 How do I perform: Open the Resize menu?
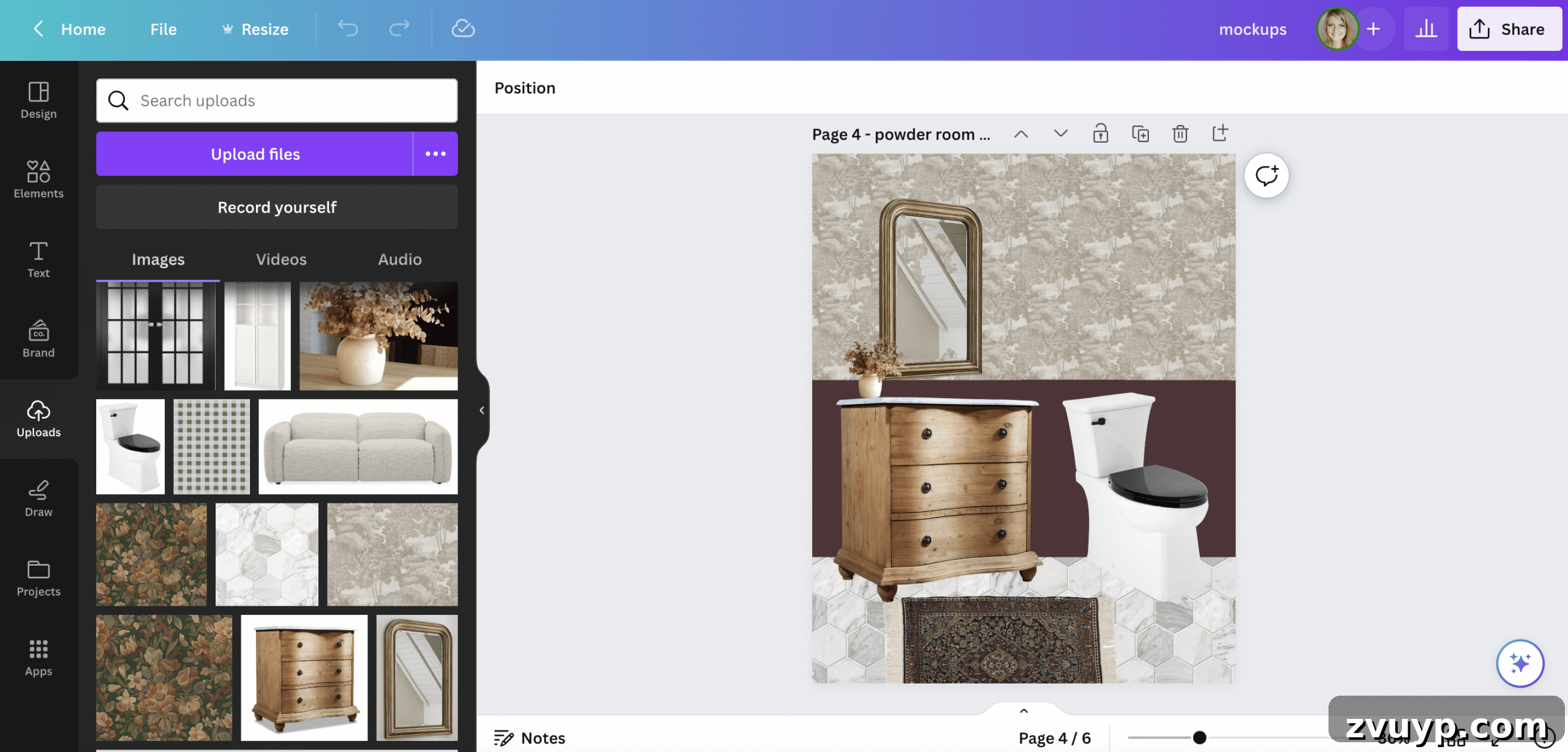pos(255,29)
